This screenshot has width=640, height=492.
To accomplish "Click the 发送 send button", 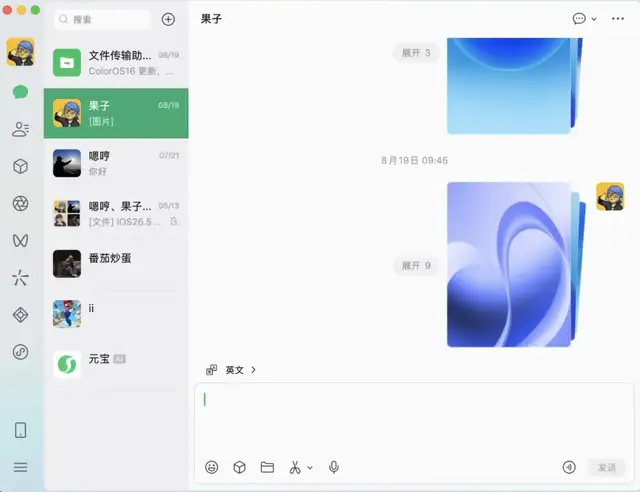I will (607, 467).
